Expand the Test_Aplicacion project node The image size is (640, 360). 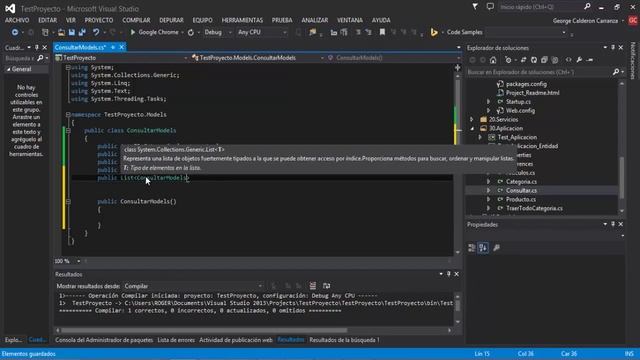point(480,138)
